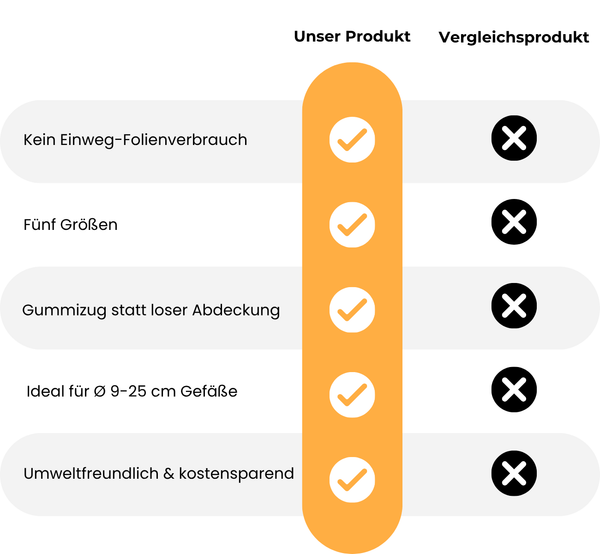Click the Kein Einweg-Folienverbrauch label
This screenshot has height=554, width=600.
coord(135,139)
